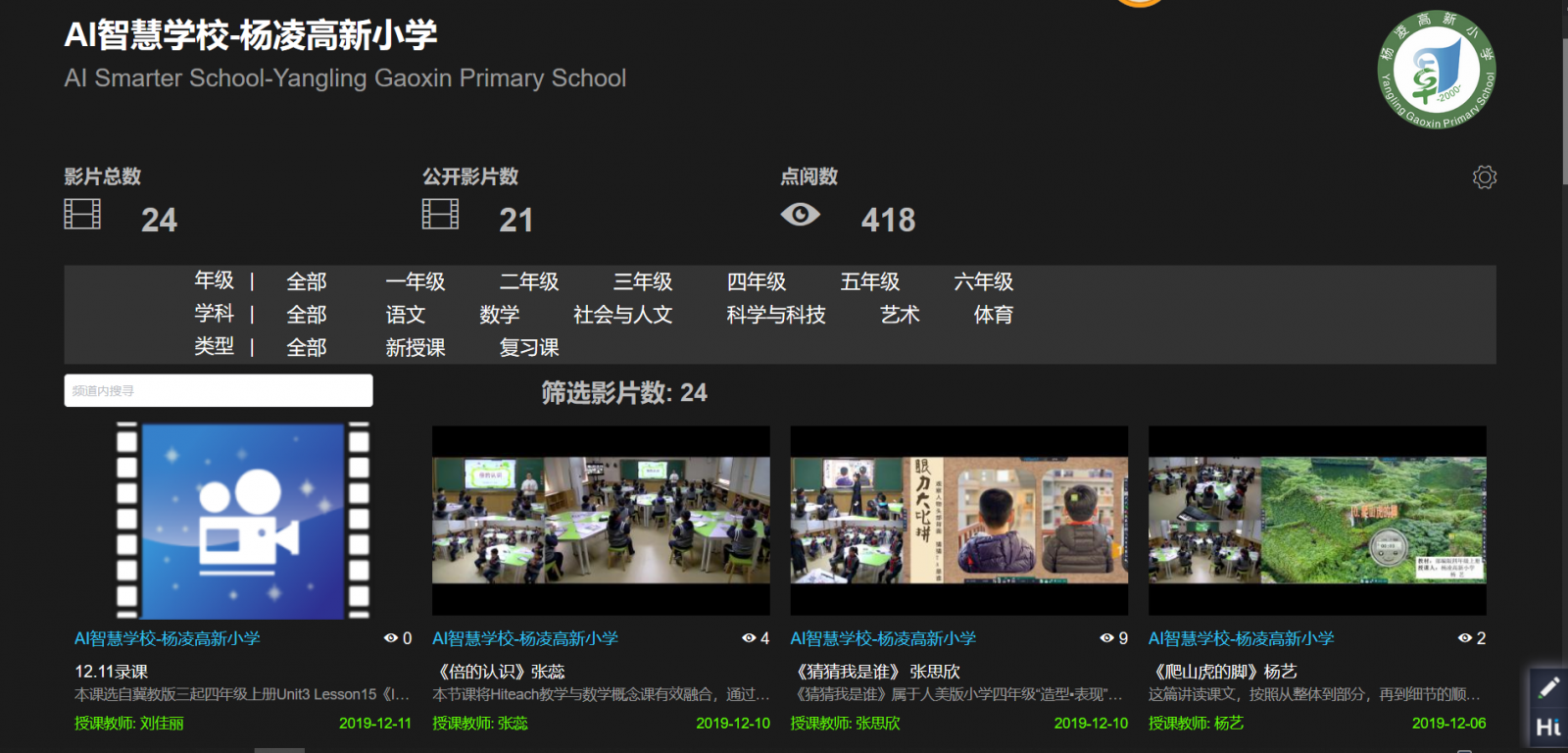Click the film icon under 公开影片数
Image resolution: width=1568 pixels, height=753 pixels.
click(440, 214)
